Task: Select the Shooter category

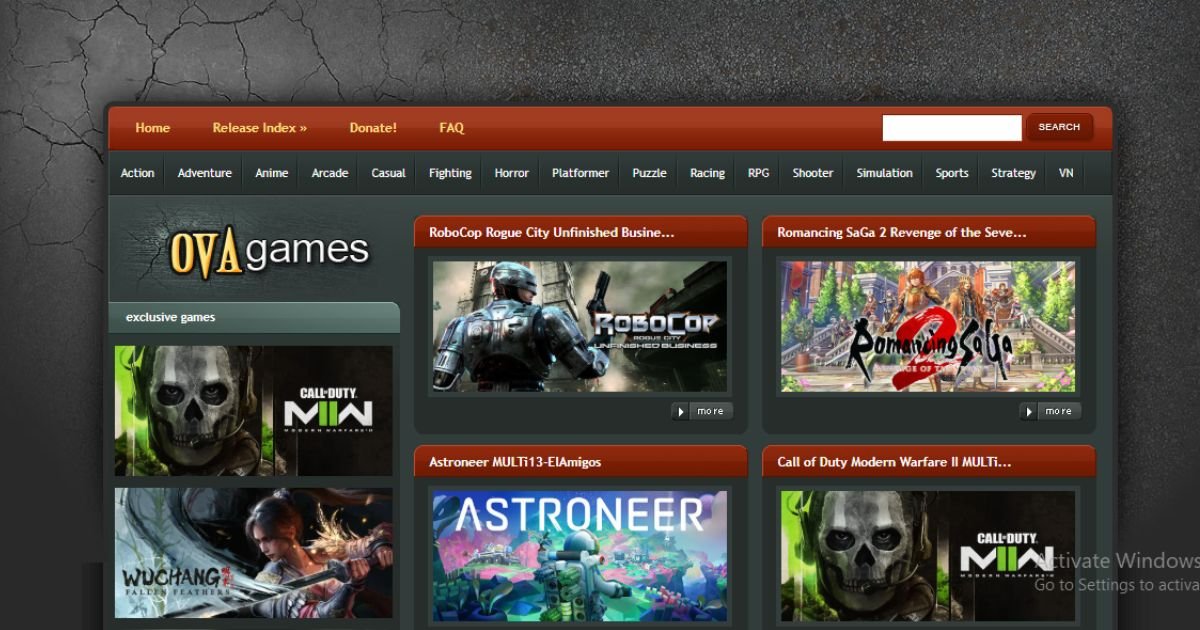Action: click(813, 173)
